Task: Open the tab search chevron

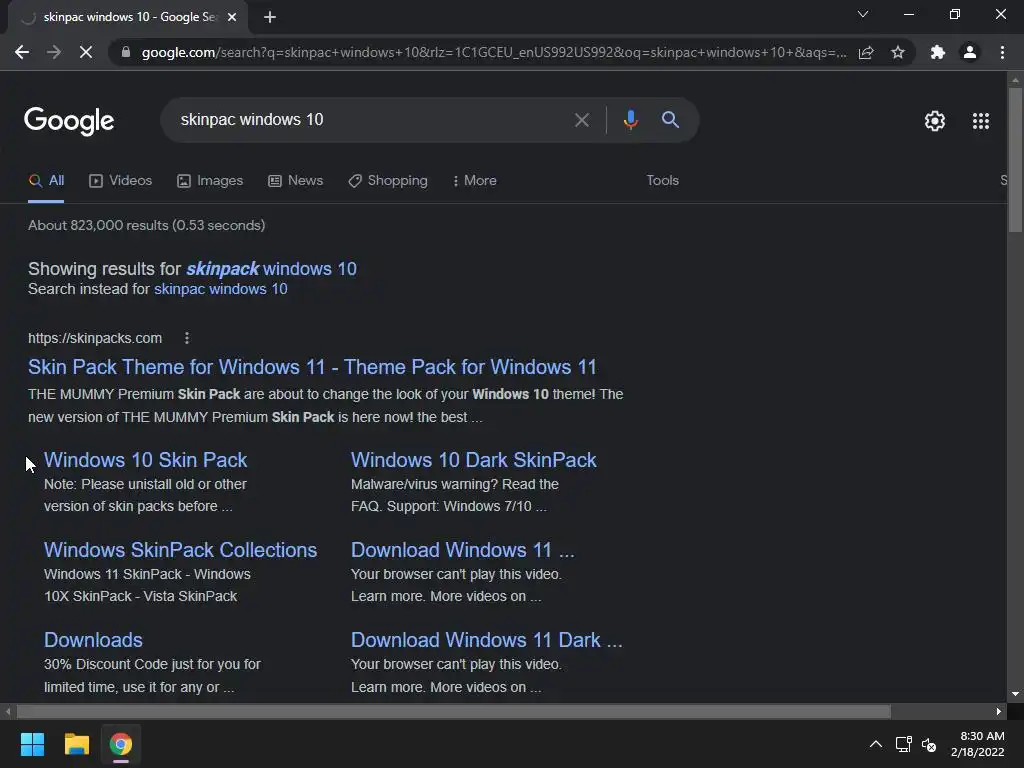Action: 863,14
